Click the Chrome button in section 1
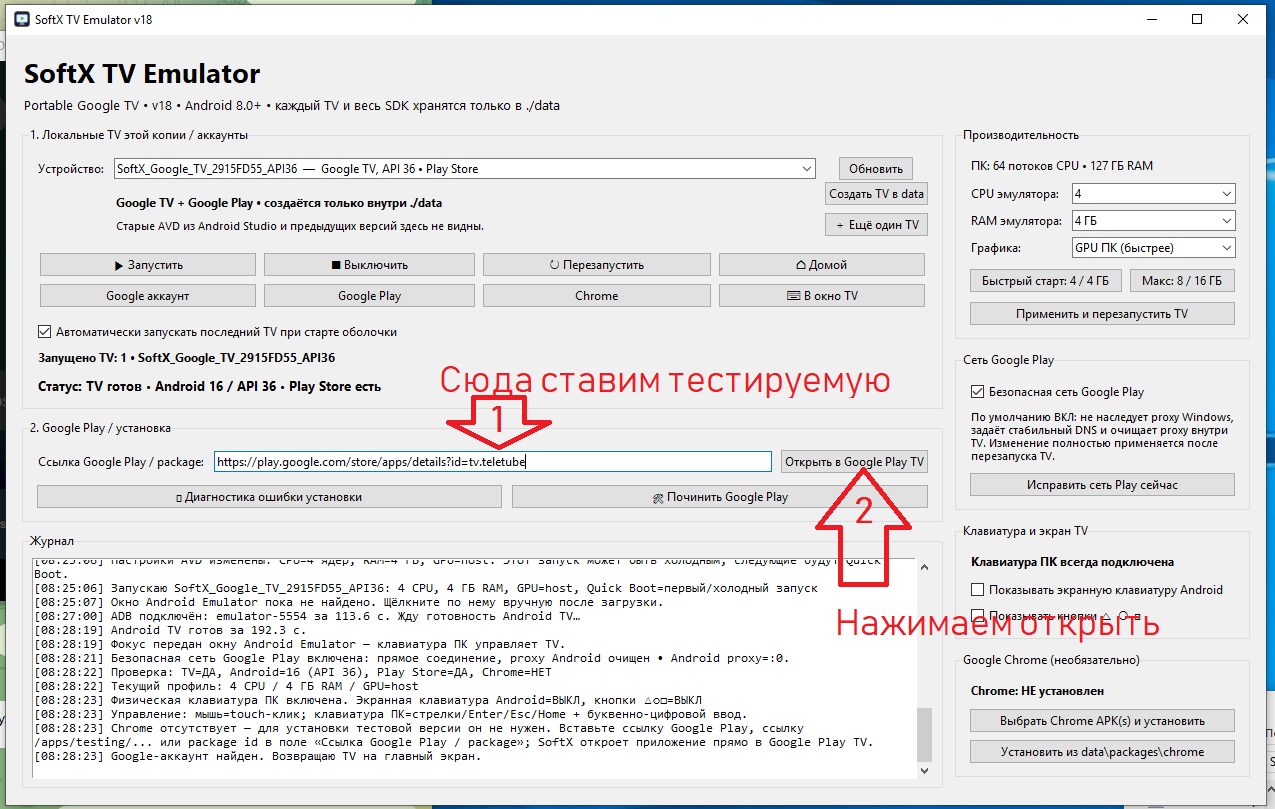1275x809 pixels. [x=596, y=296]
